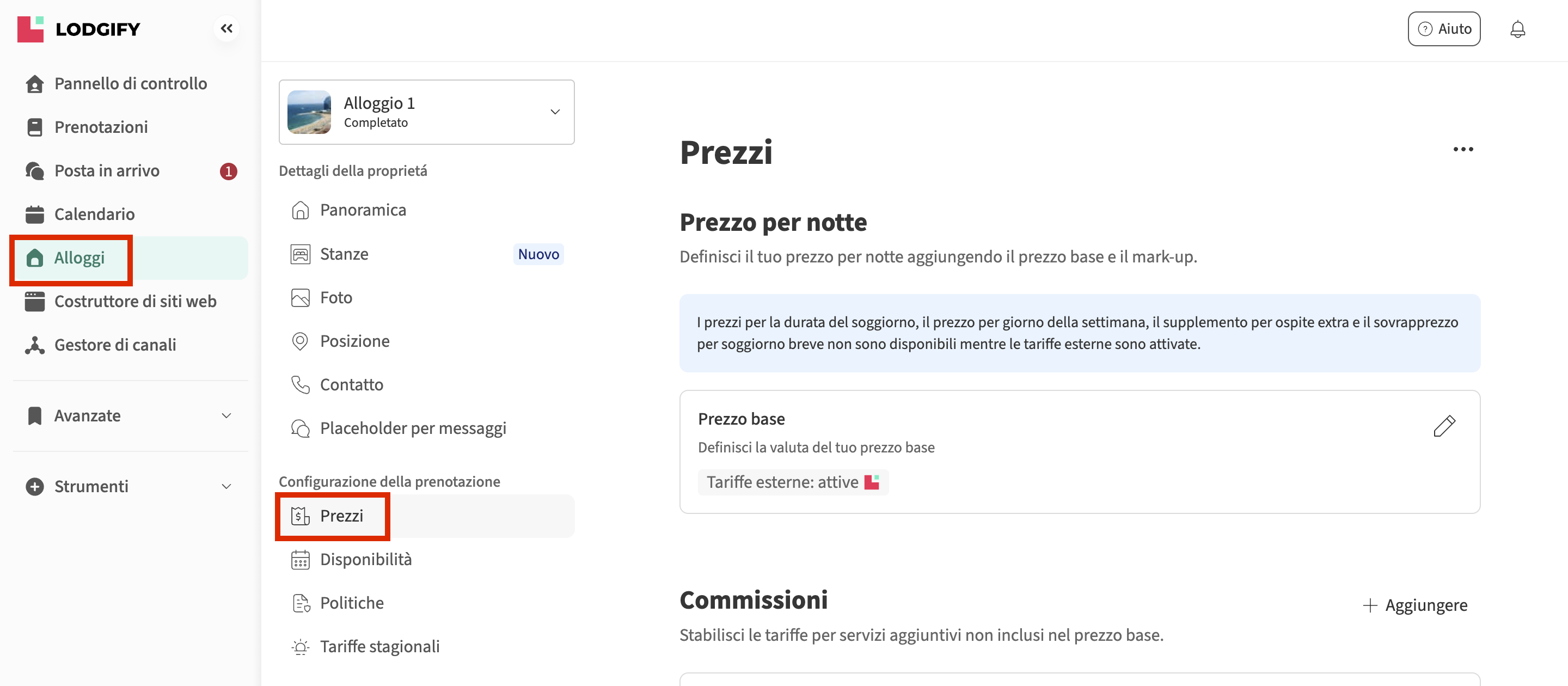Select Disponibilità in the property menu
The image size is (1568, 686).
(366, 559)
